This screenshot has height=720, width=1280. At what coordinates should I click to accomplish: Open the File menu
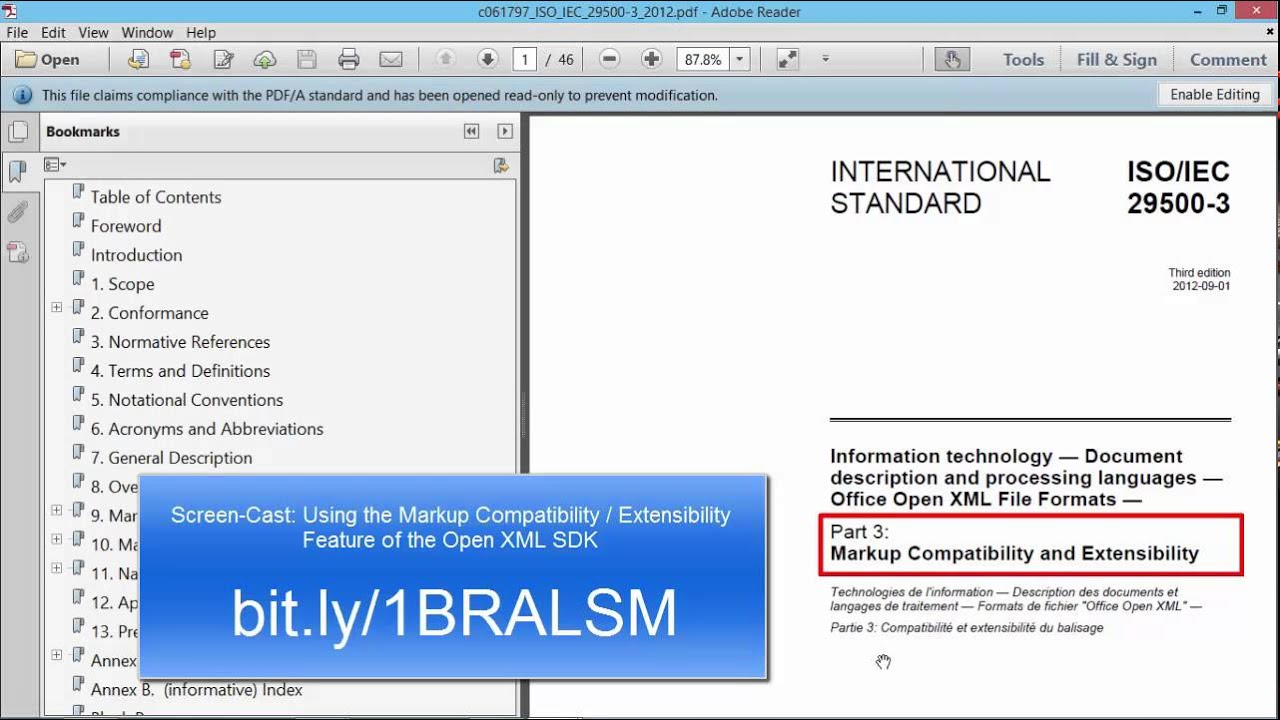click(x=17, y=33)
